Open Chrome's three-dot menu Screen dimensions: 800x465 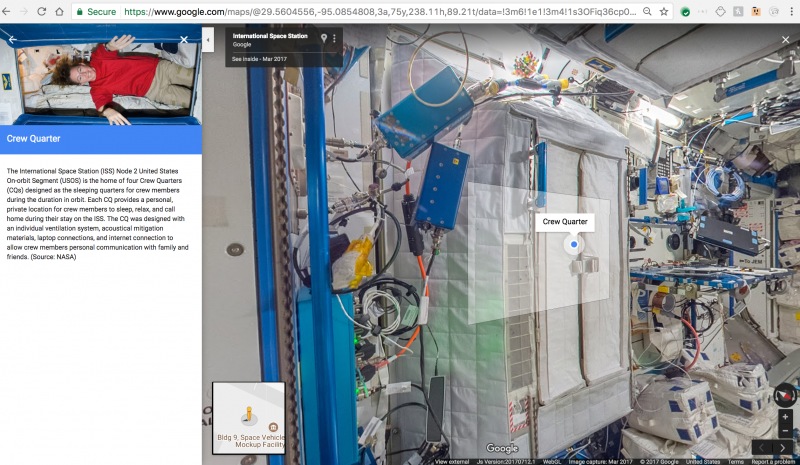click(x=789, y=11)
